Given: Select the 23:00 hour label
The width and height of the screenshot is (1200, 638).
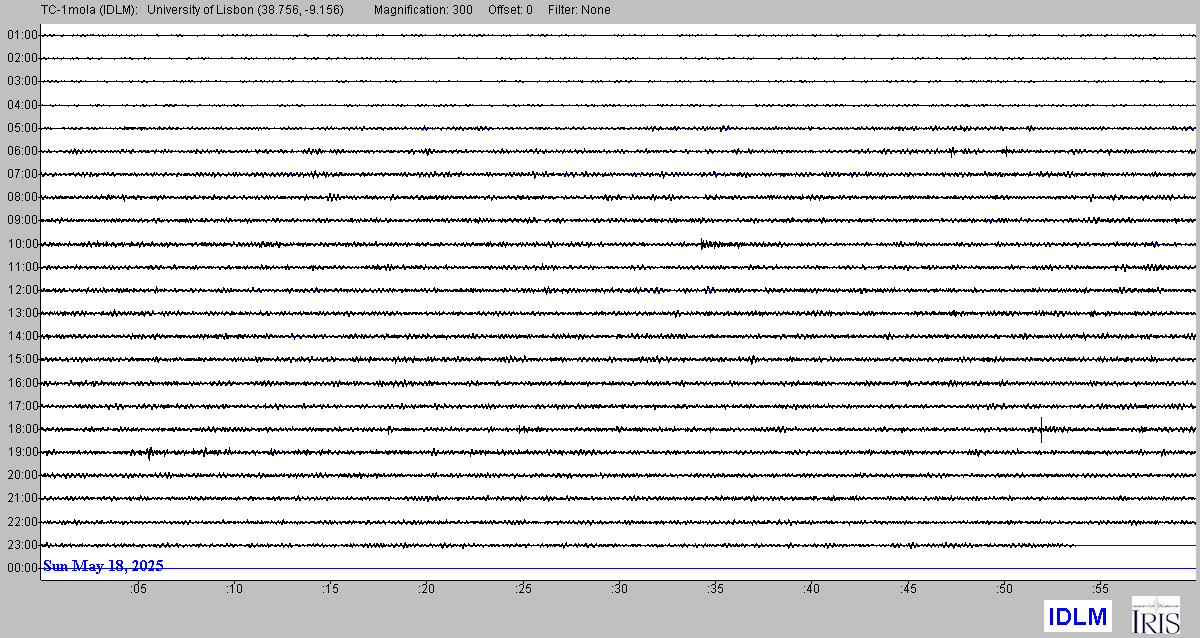Looking at the screenshot, I should (x=22, y=545).
